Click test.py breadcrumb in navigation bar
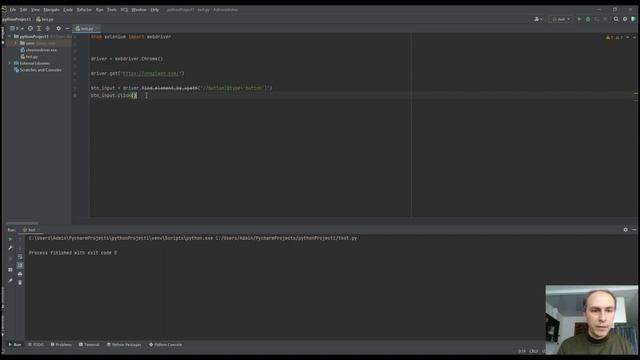Screen dimensions: 640x360 45,19
